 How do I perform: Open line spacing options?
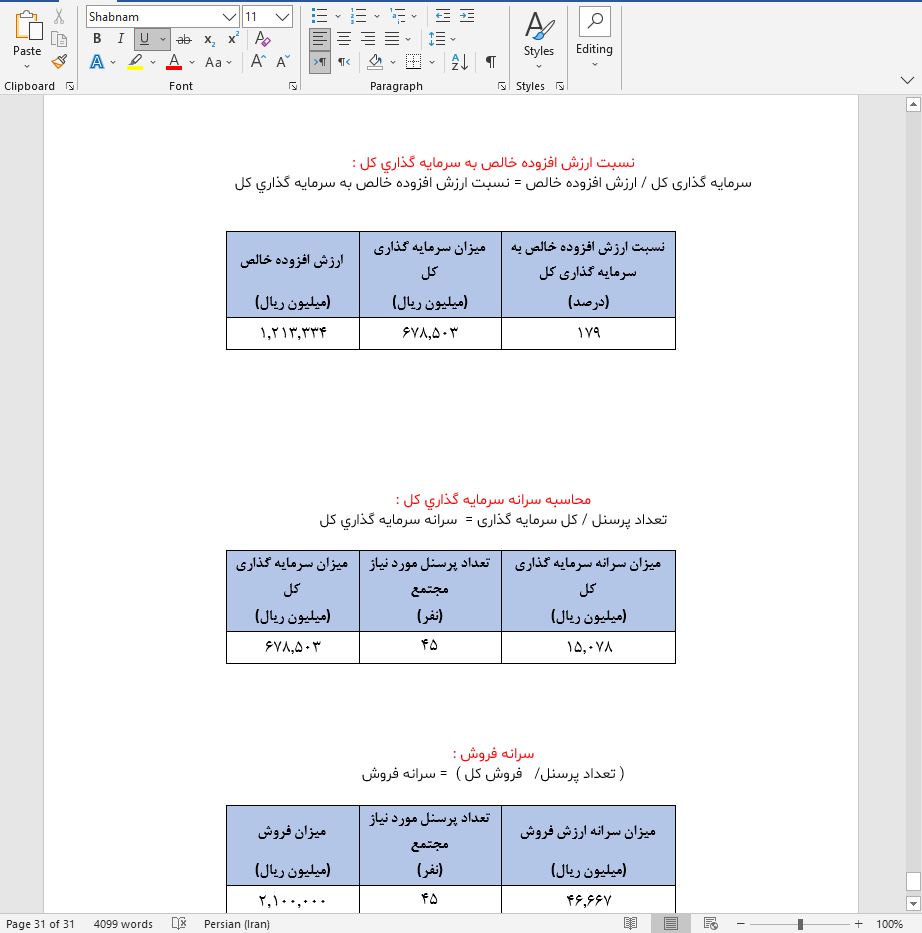(437, 39)
